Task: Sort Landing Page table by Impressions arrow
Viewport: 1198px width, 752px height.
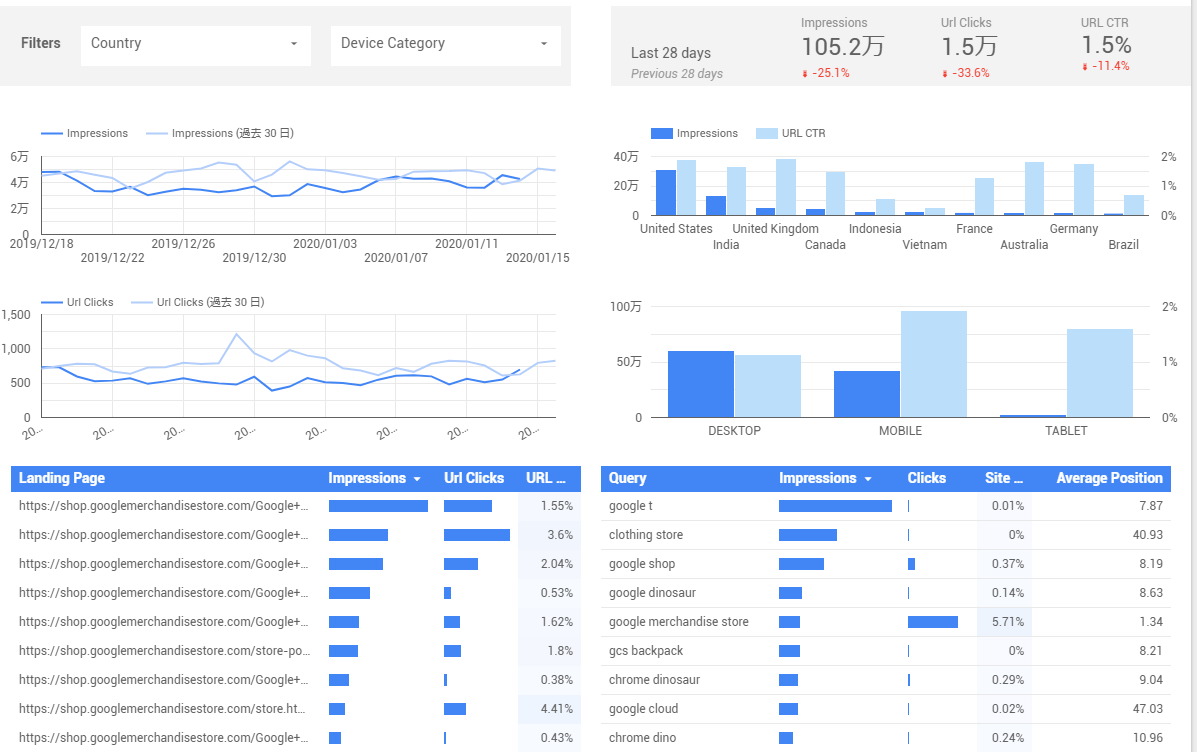Action: point(417,479)
